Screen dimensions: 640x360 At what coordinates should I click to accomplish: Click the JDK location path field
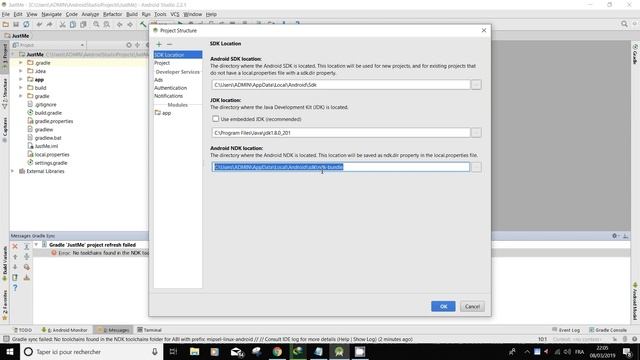[341, 133]
